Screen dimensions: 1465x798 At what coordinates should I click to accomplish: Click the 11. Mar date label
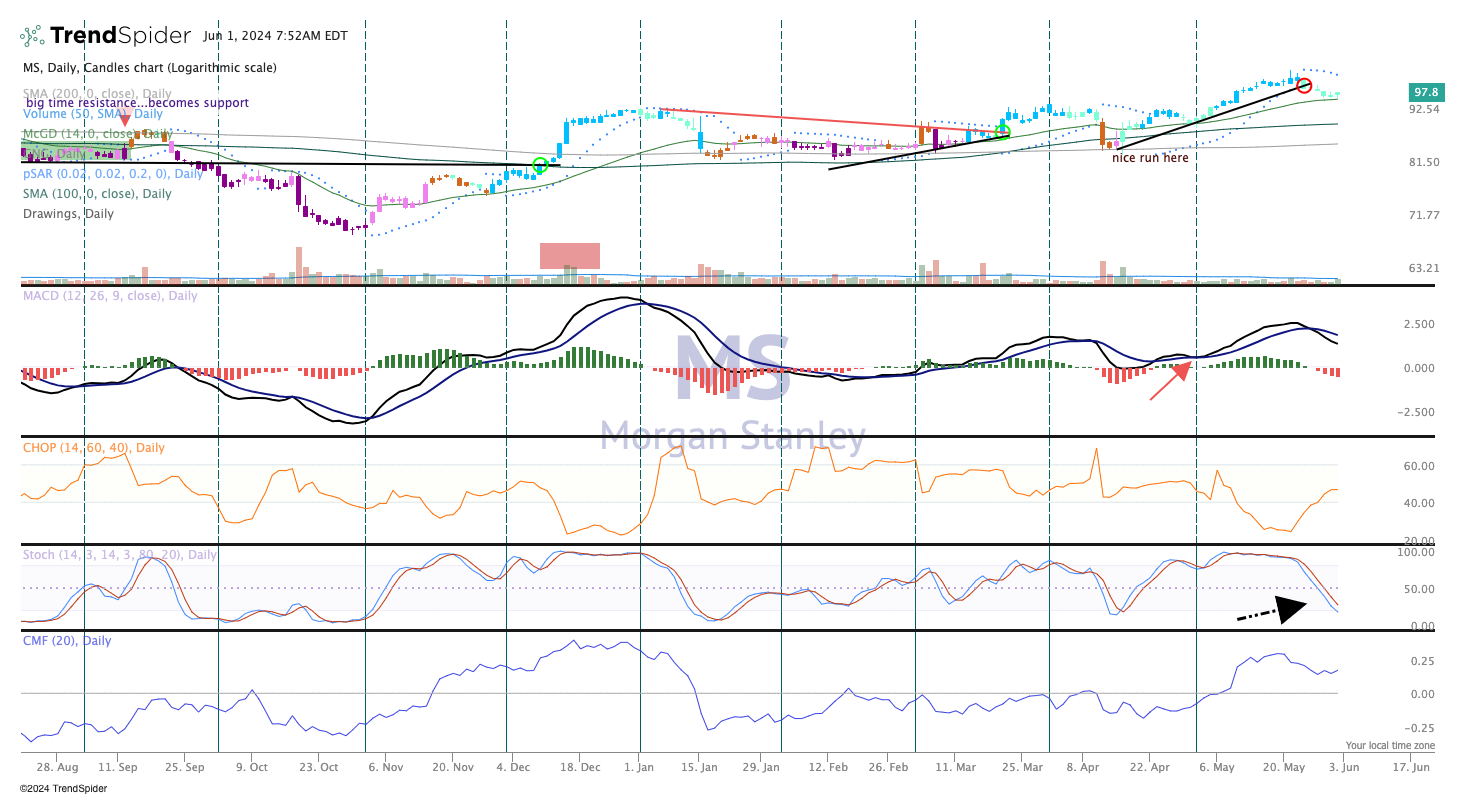(x=954, y=768)
